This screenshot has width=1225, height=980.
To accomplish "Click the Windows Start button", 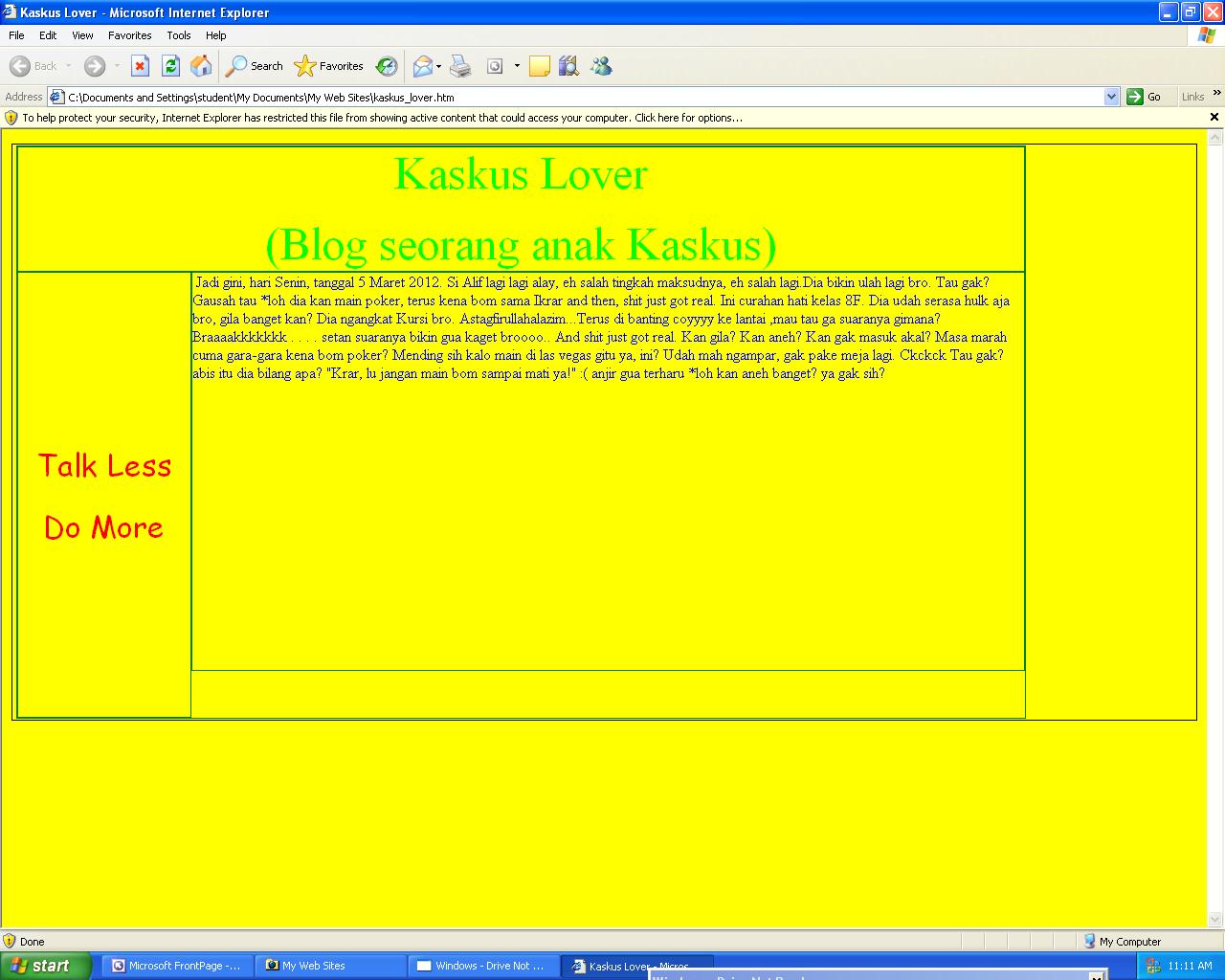I will (45, 966).
